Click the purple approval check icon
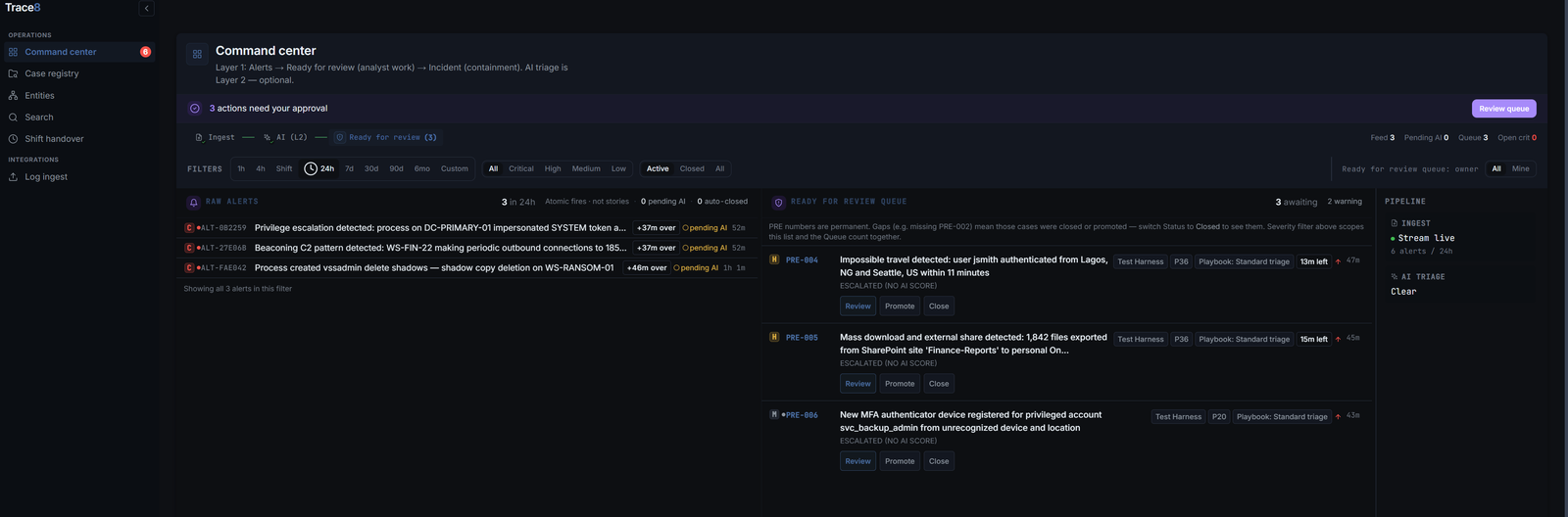1568x517 pixels. click(194, 109)
